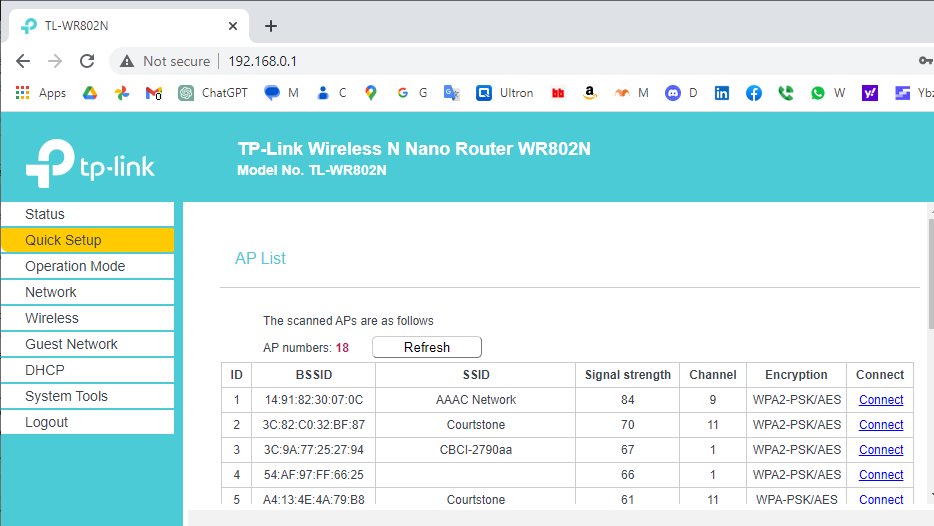Open the WhatsApp bookmark
934x526 pixels.
tap(828, 93)
